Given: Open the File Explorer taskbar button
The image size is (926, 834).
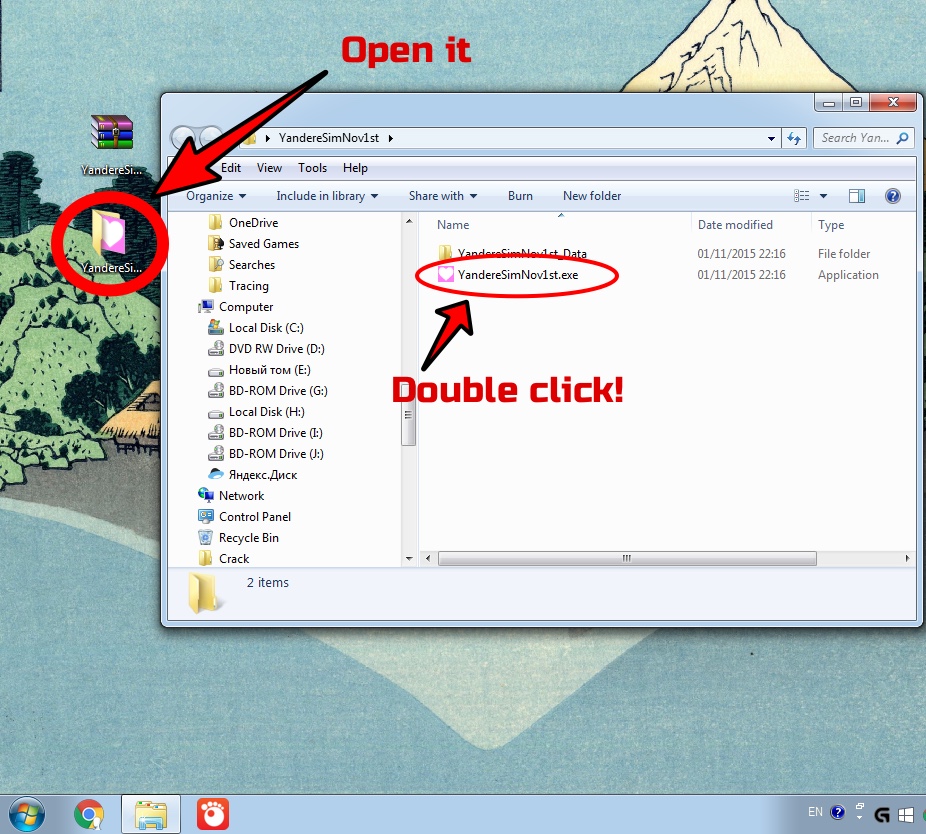Looking at the screenshot, I should coord(151,815).
